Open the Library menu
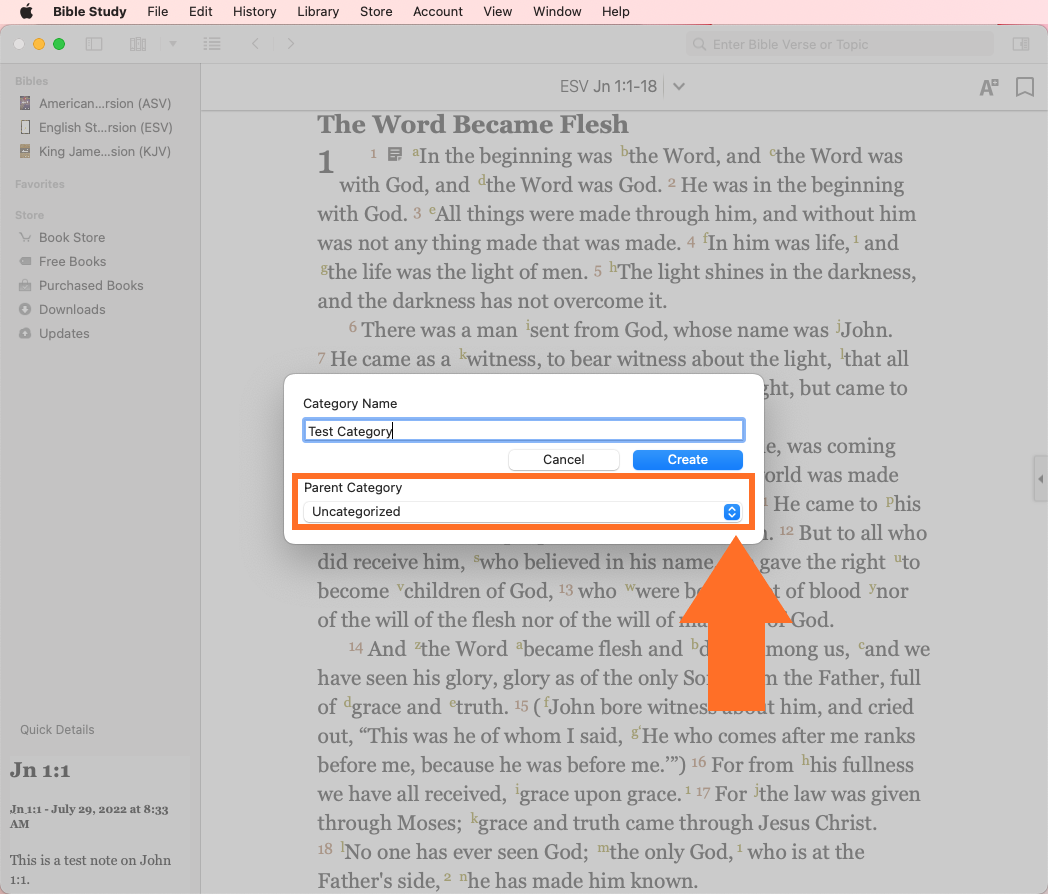 (x=318, y=12)
